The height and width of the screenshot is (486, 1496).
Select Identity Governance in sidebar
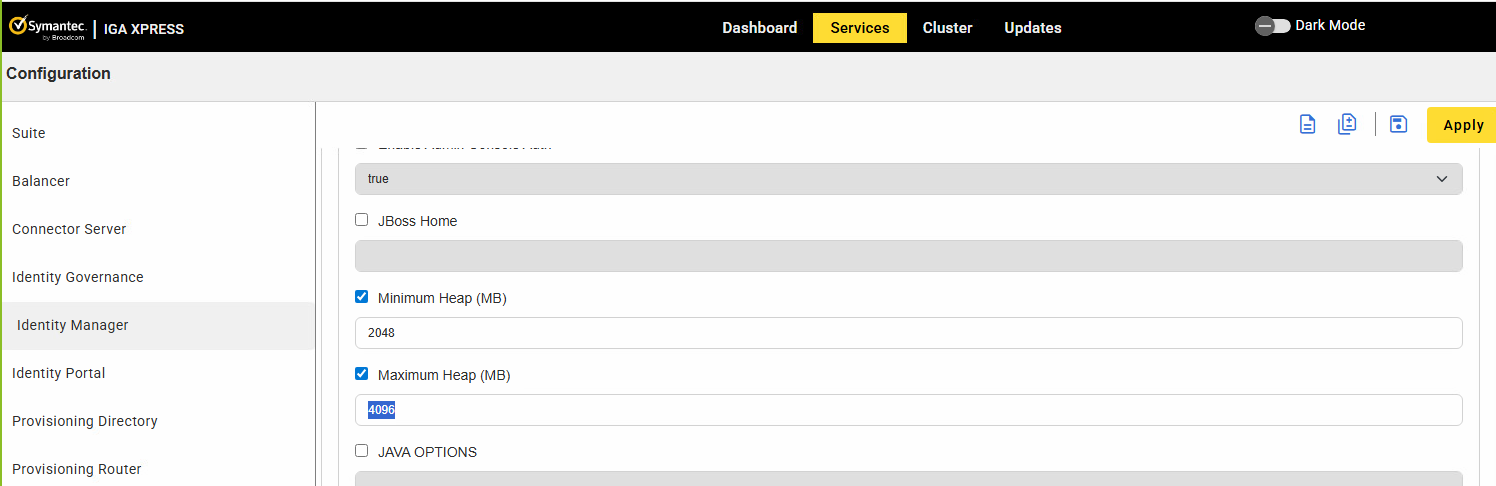[x=78, y=277]
